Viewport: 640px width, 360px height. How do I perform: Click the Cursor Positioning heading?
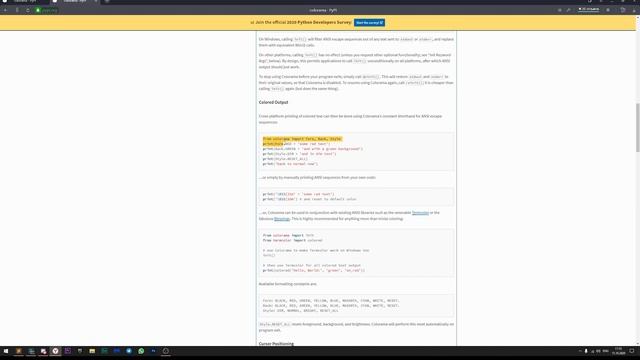coord(276,344)
